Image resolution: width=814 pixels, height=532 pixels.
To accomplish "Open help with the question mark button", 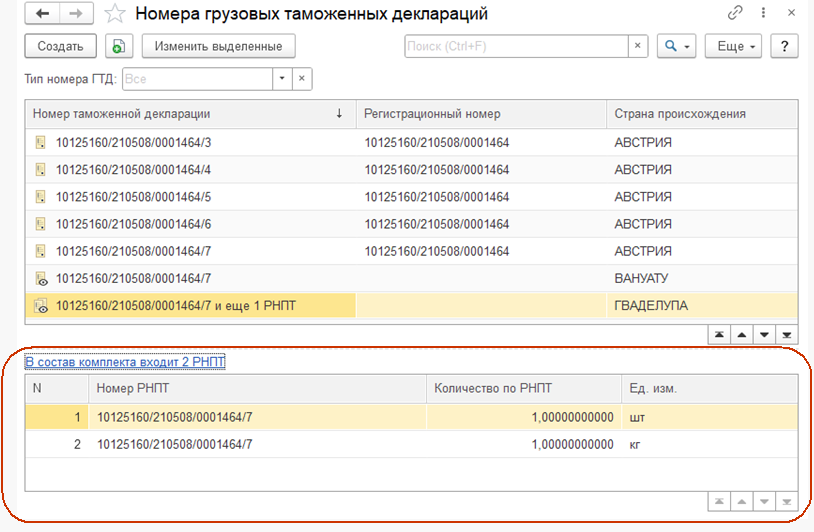I will tap(785, 46).
